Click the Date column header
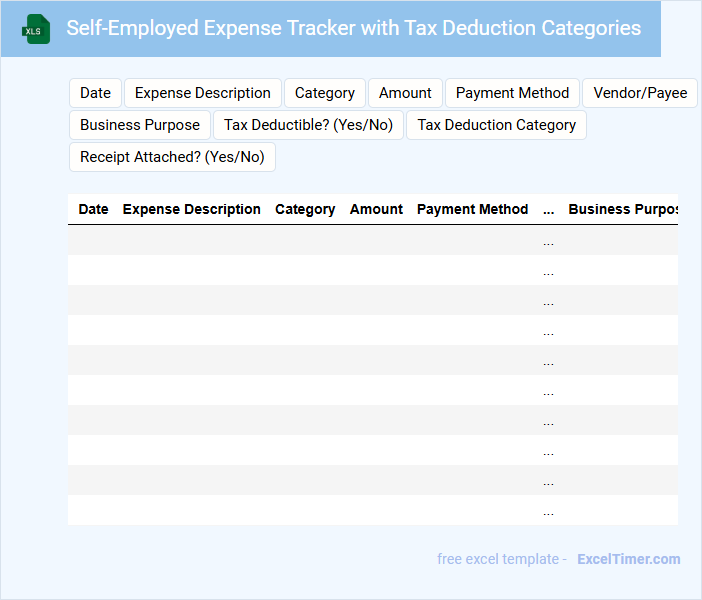702x600 pixels. point(94,209)
